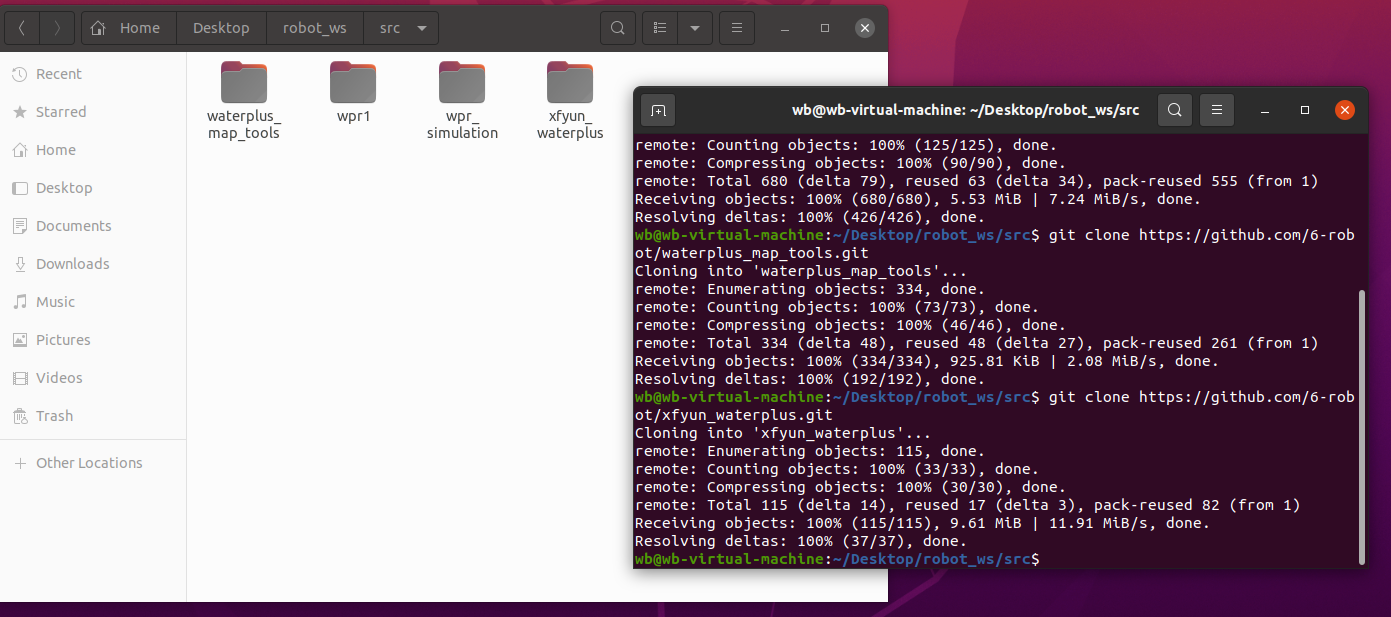Click "Resolving deltas: 100% (192/192)" line
Image resolution: width=1391 pixels, height=617 pixels.
coord(810,379)
